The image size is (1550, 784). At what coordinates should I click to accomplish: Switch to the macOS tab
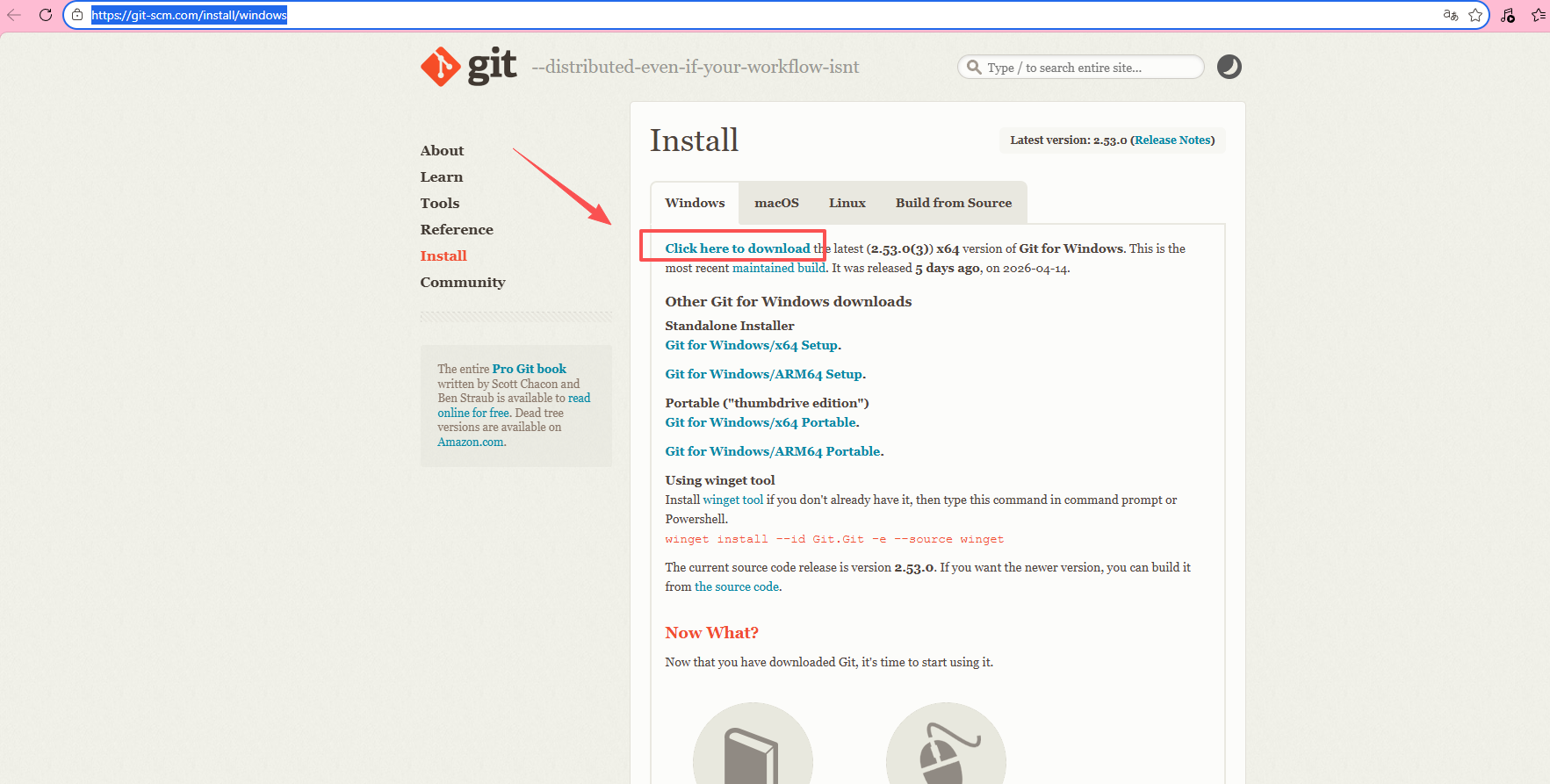(776, 203)
